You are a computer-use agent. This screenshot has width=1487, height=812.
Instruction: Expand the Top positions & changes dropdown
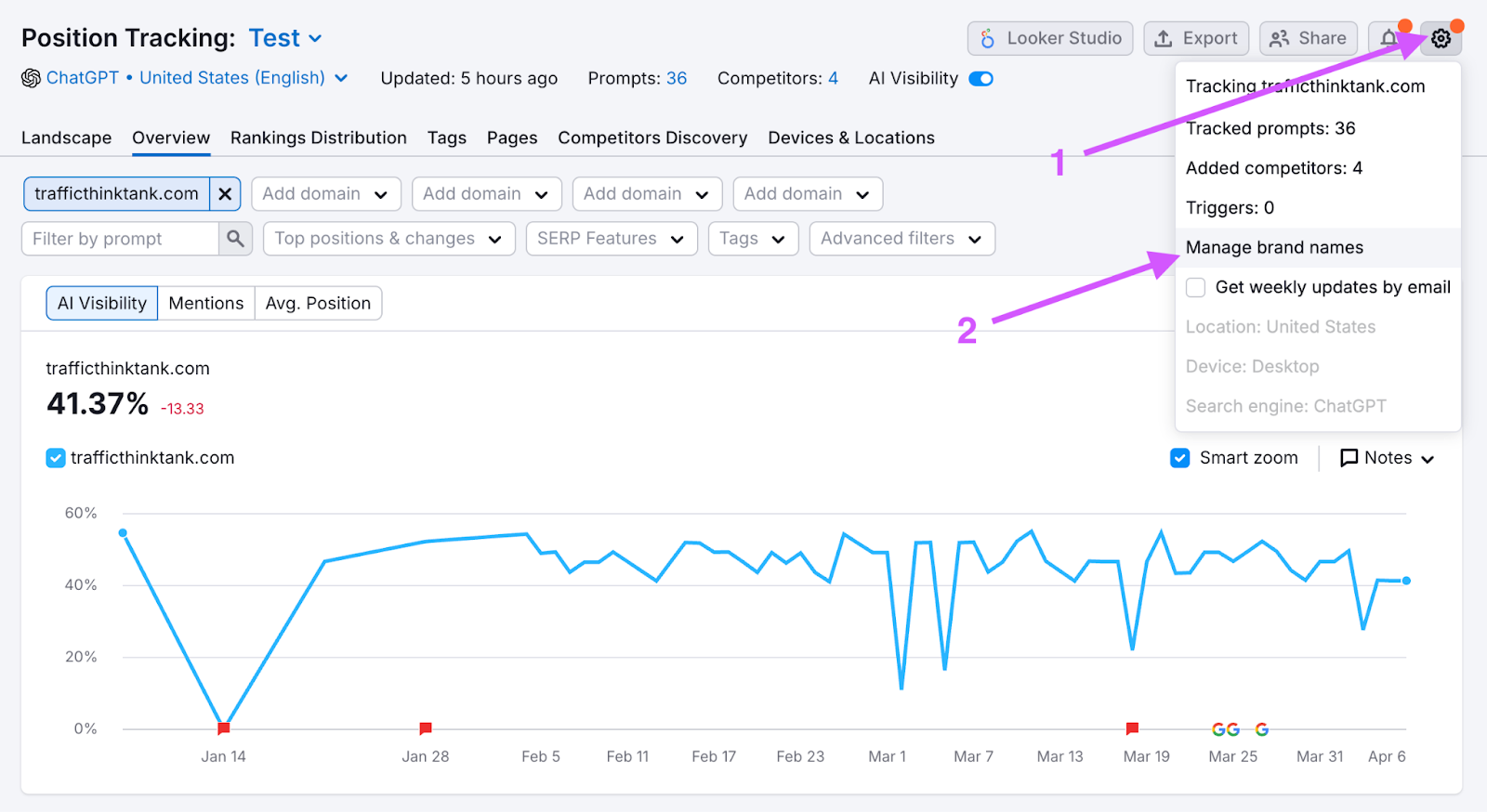pos(388,239)
